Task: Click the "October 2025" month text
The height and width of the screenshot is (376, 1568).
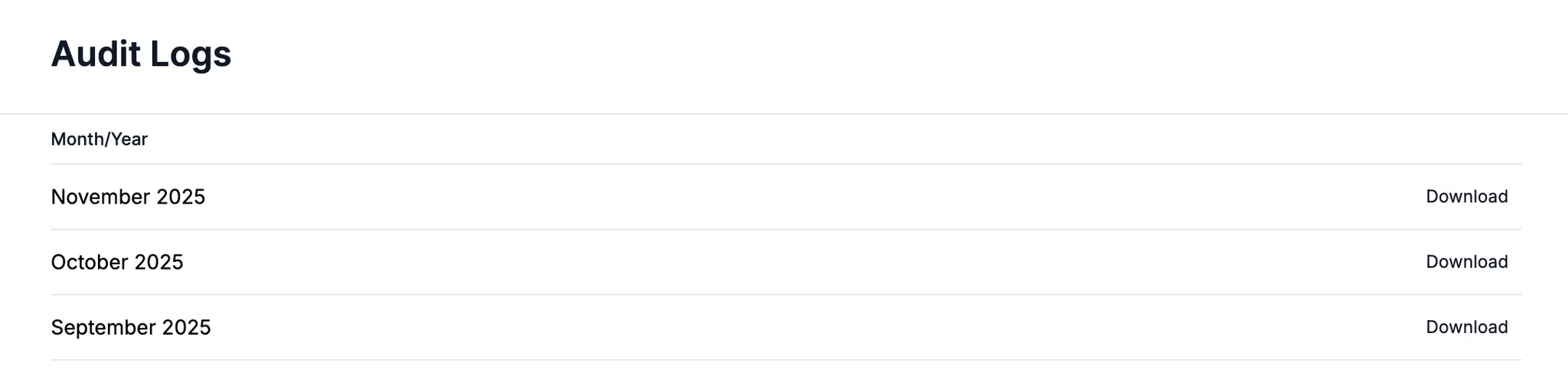Action: 117,262
